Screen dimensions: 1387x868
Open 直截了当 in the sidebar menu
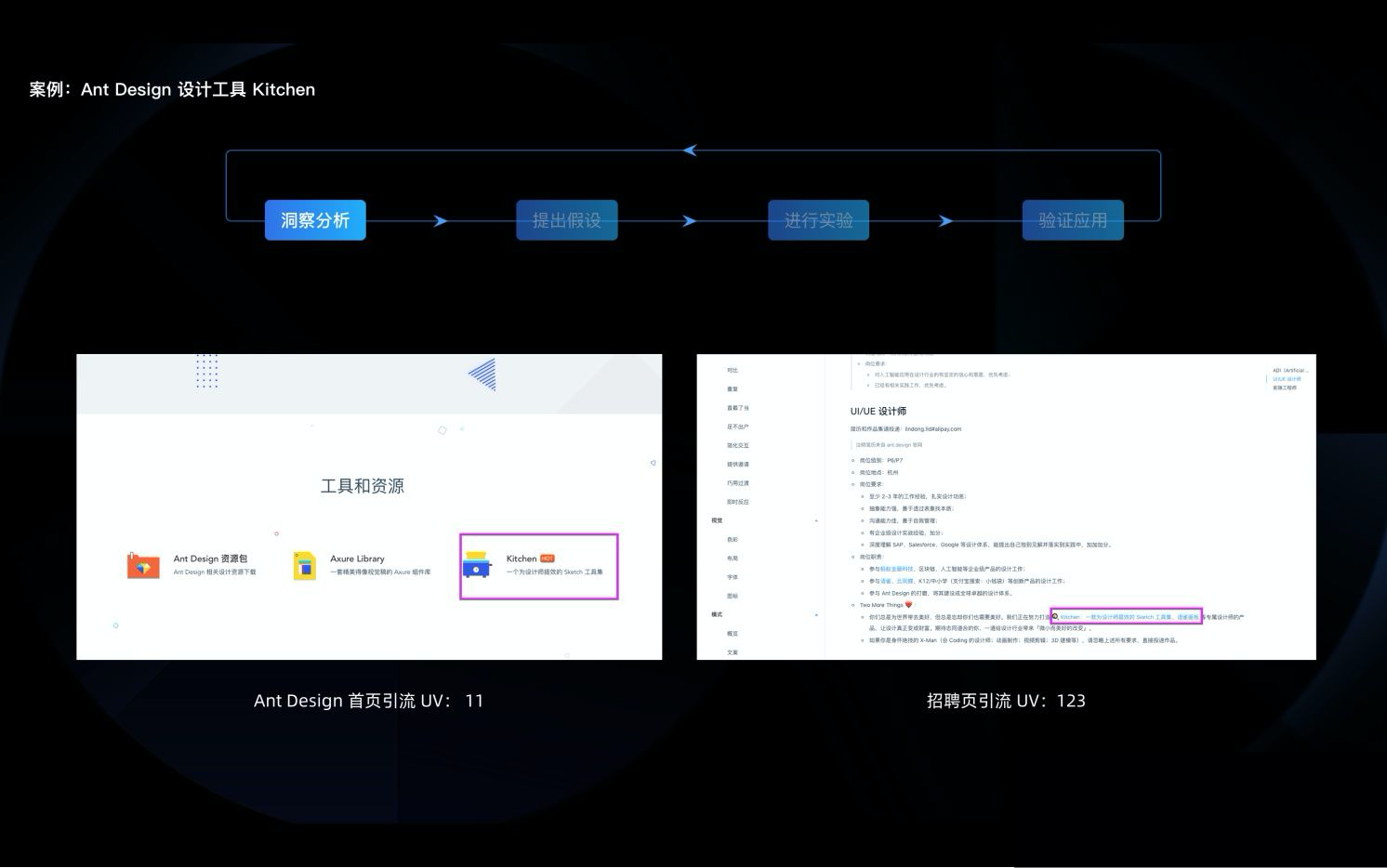(738, 408)
